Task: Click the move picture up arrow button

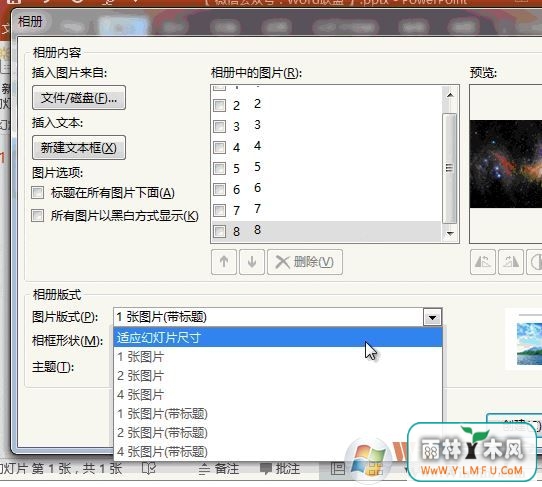Action: point(224,262)
